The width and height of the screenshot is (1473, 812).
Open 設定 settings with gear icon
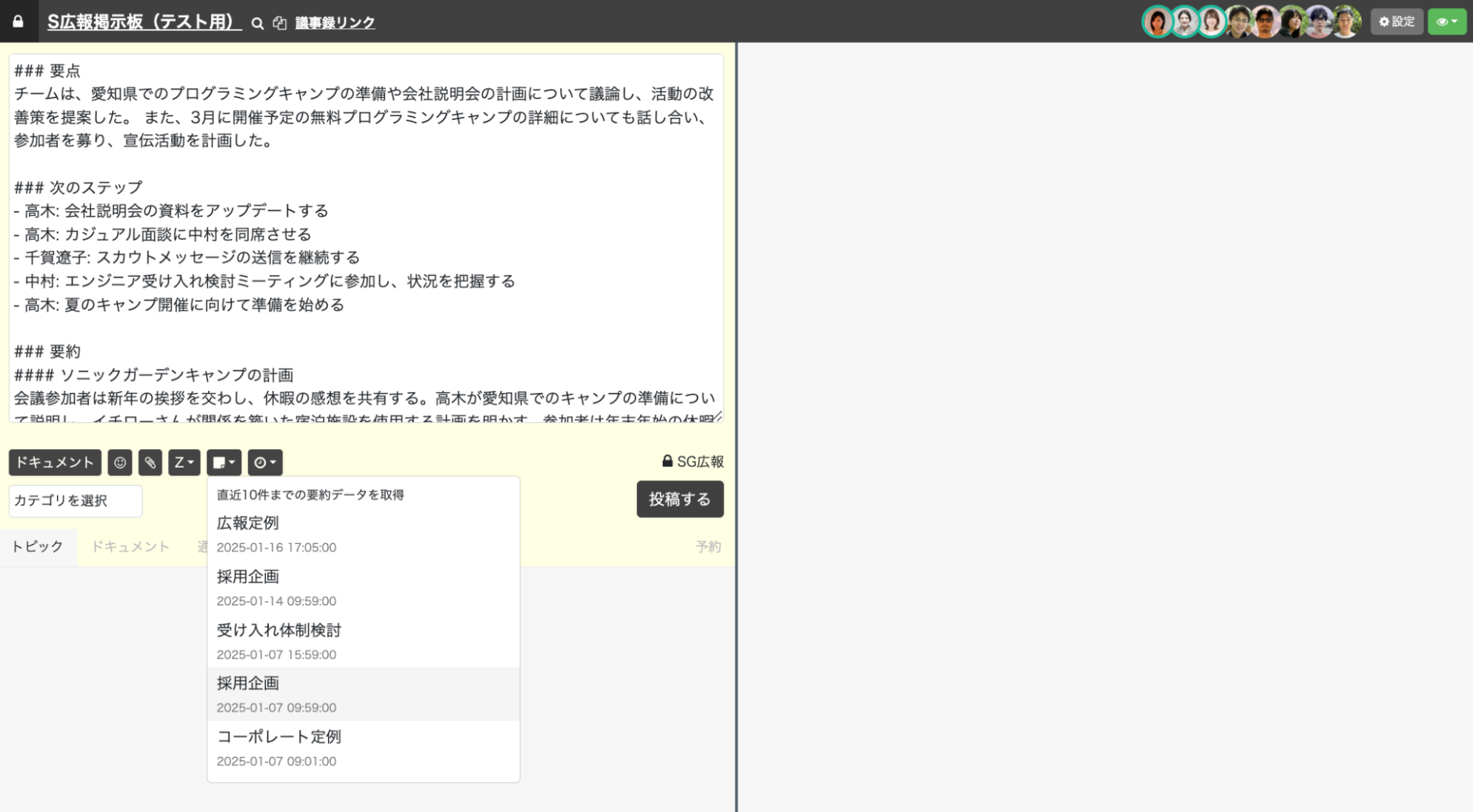pos(1396,21)
